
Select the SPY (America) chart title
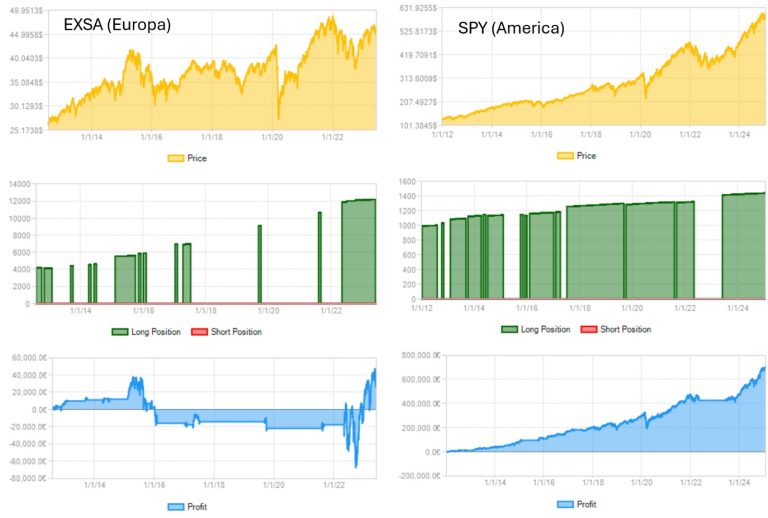coord(511,28)
